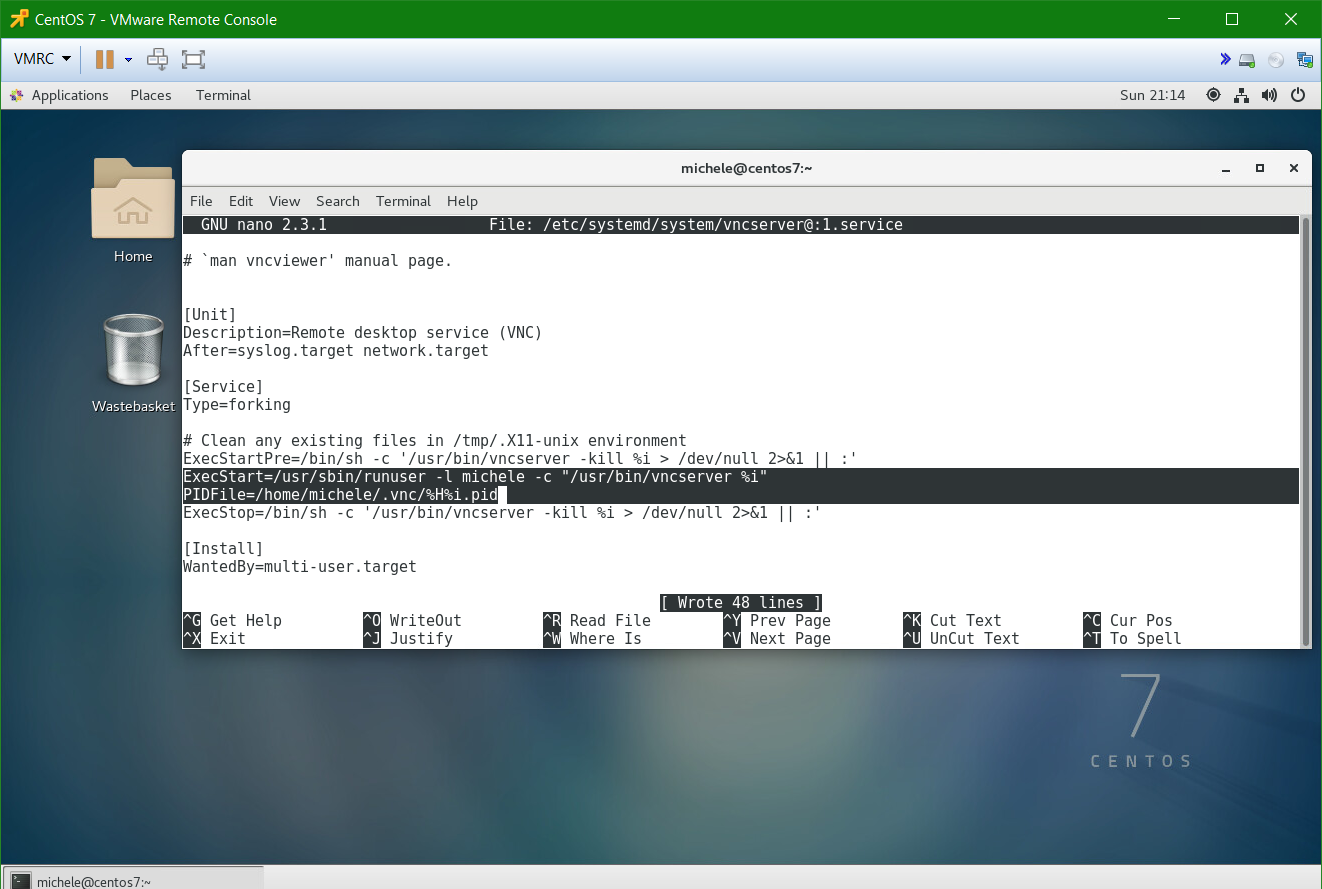Click the "WantedBy=multi-user.target" line

pos(300,567)
